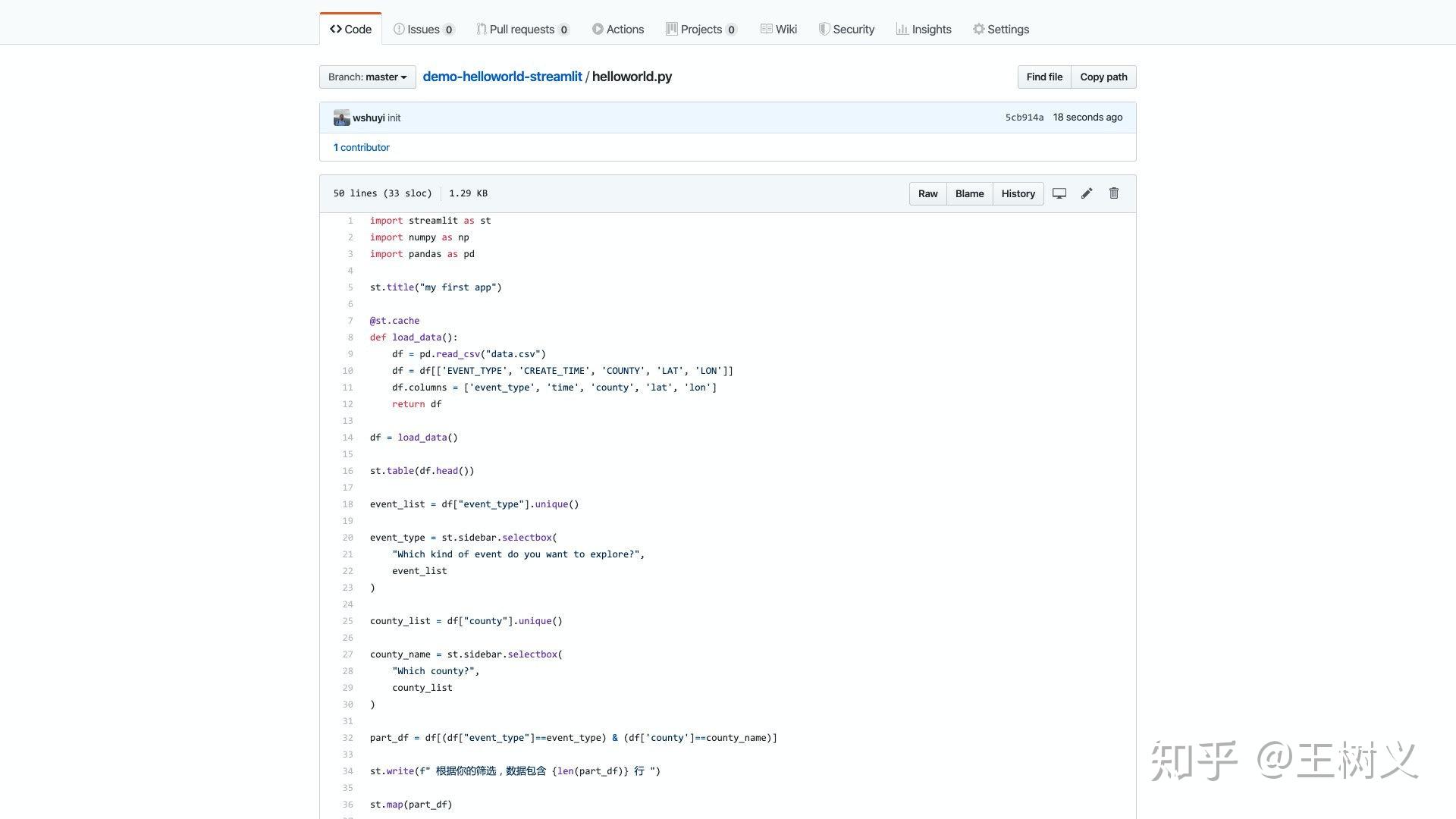Open the commit 5cb914a link
This screenshot has height=819, width=1456.
pyautogui.click(x=1025, y=118)
